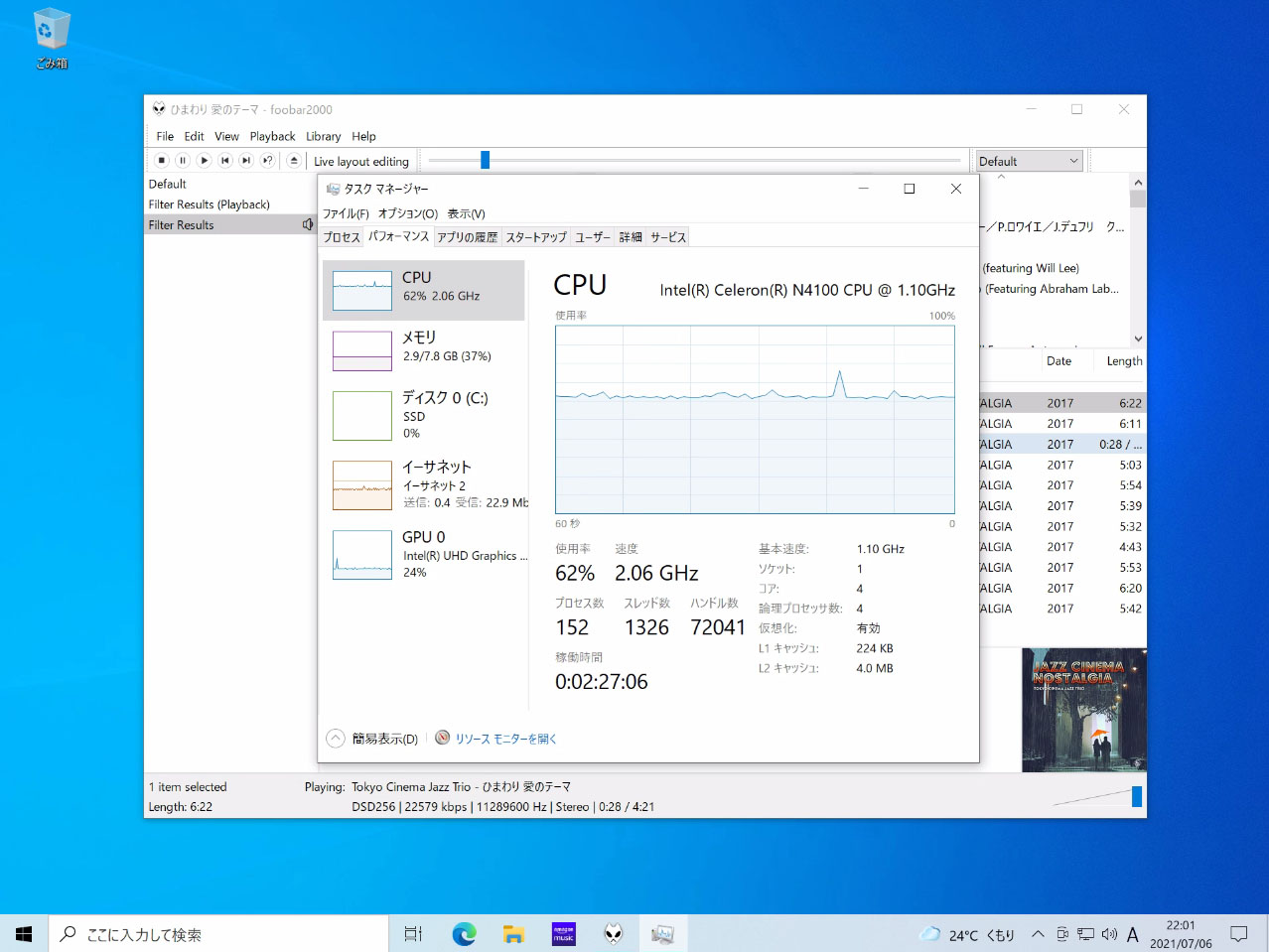Start playback with the Play button

coord(204,160)
